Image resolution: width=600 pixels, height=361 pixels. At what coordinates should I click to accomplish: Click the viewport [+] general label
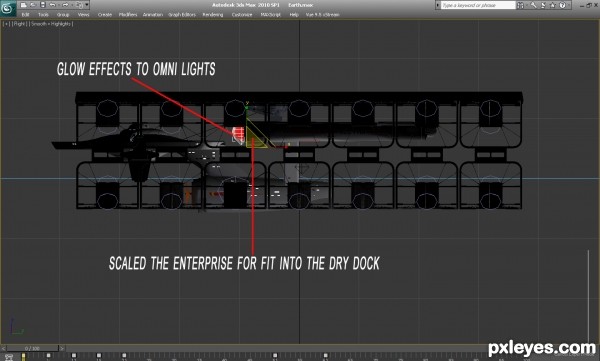(6, 24)
